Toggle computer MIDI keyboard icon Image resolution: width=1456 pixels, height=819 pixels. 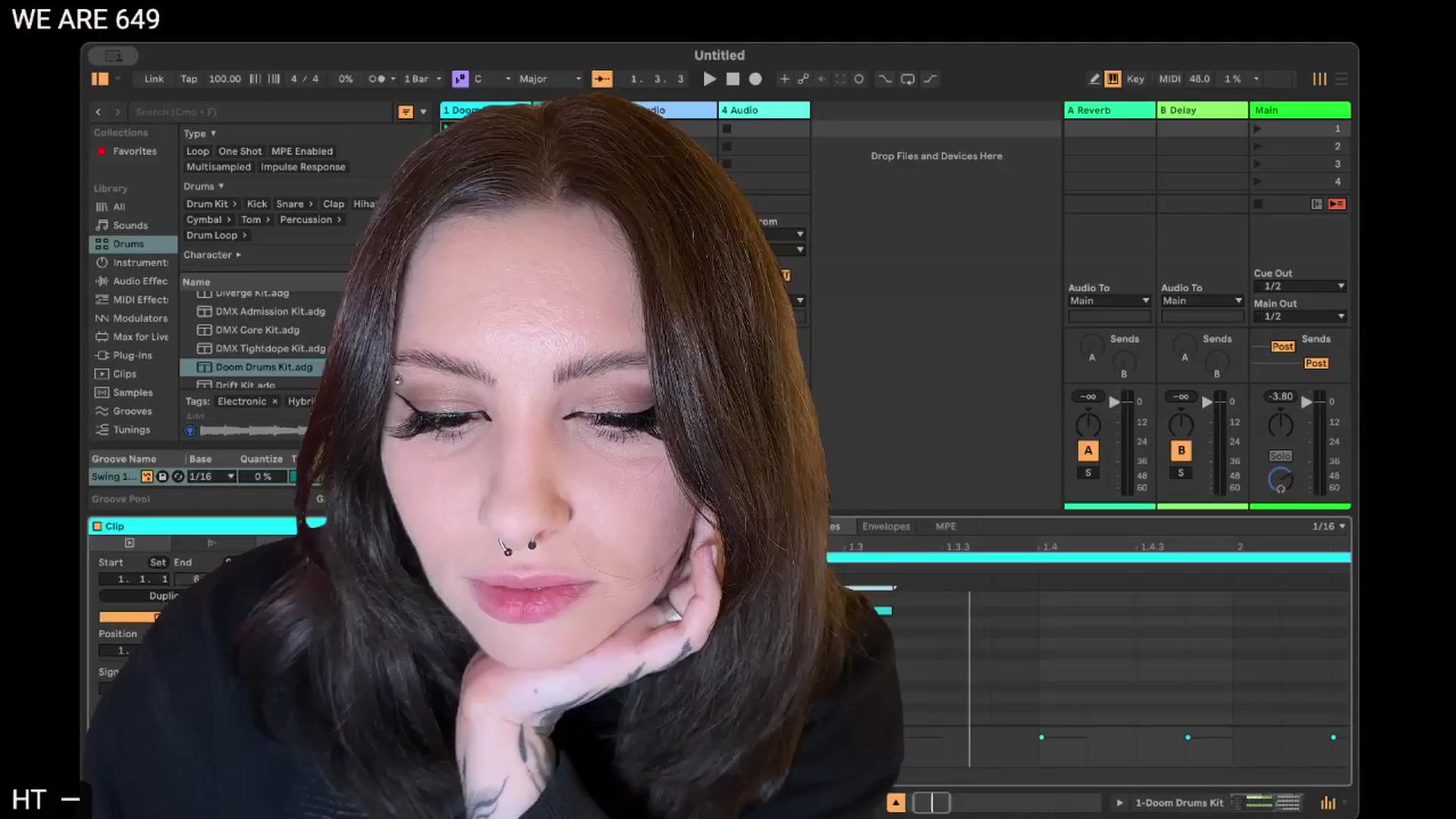tap(1112, 79)
